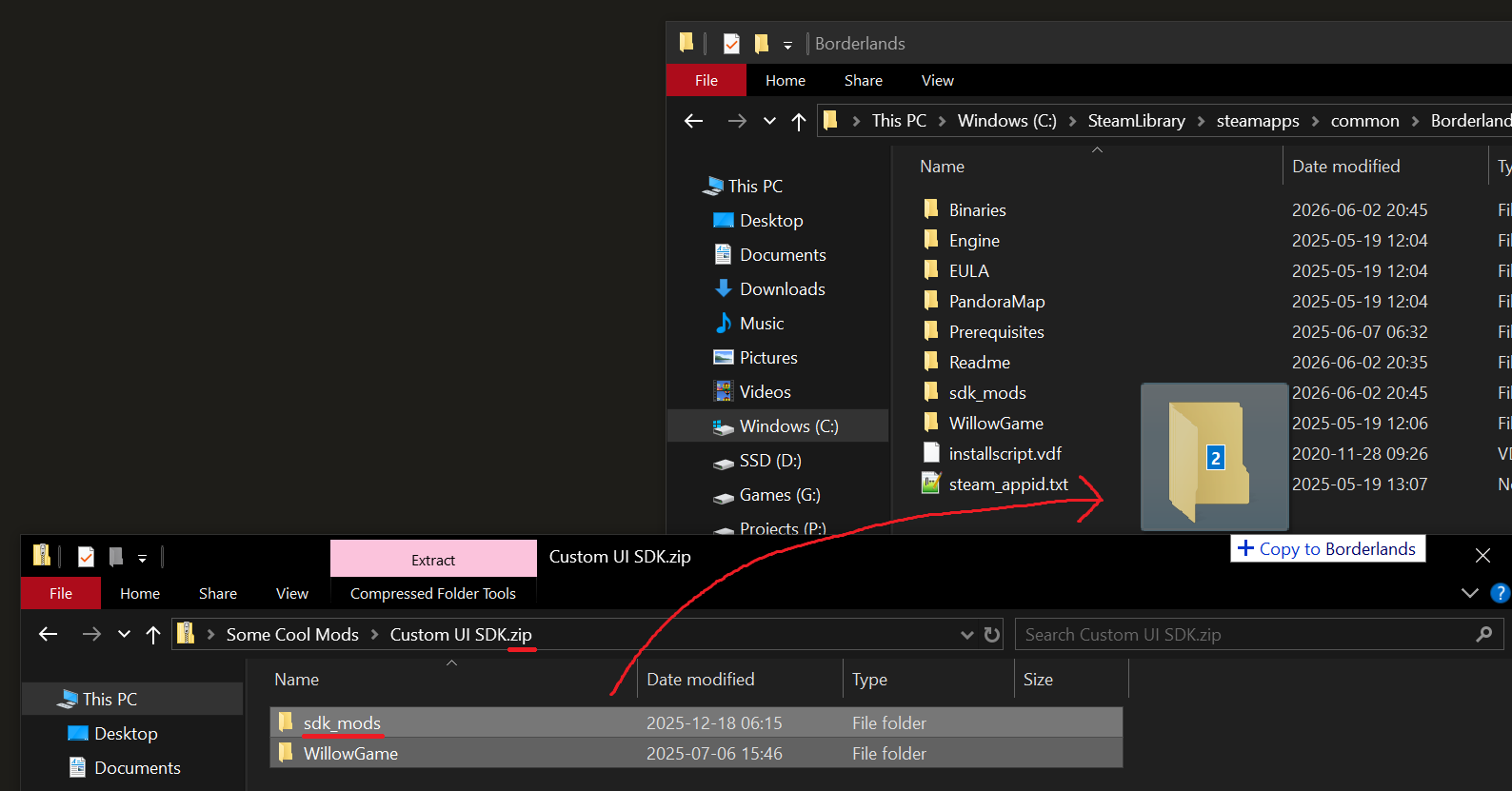Select the Prerequisites folder
This screenshot has width=1512, height=791.
[983, 332]
